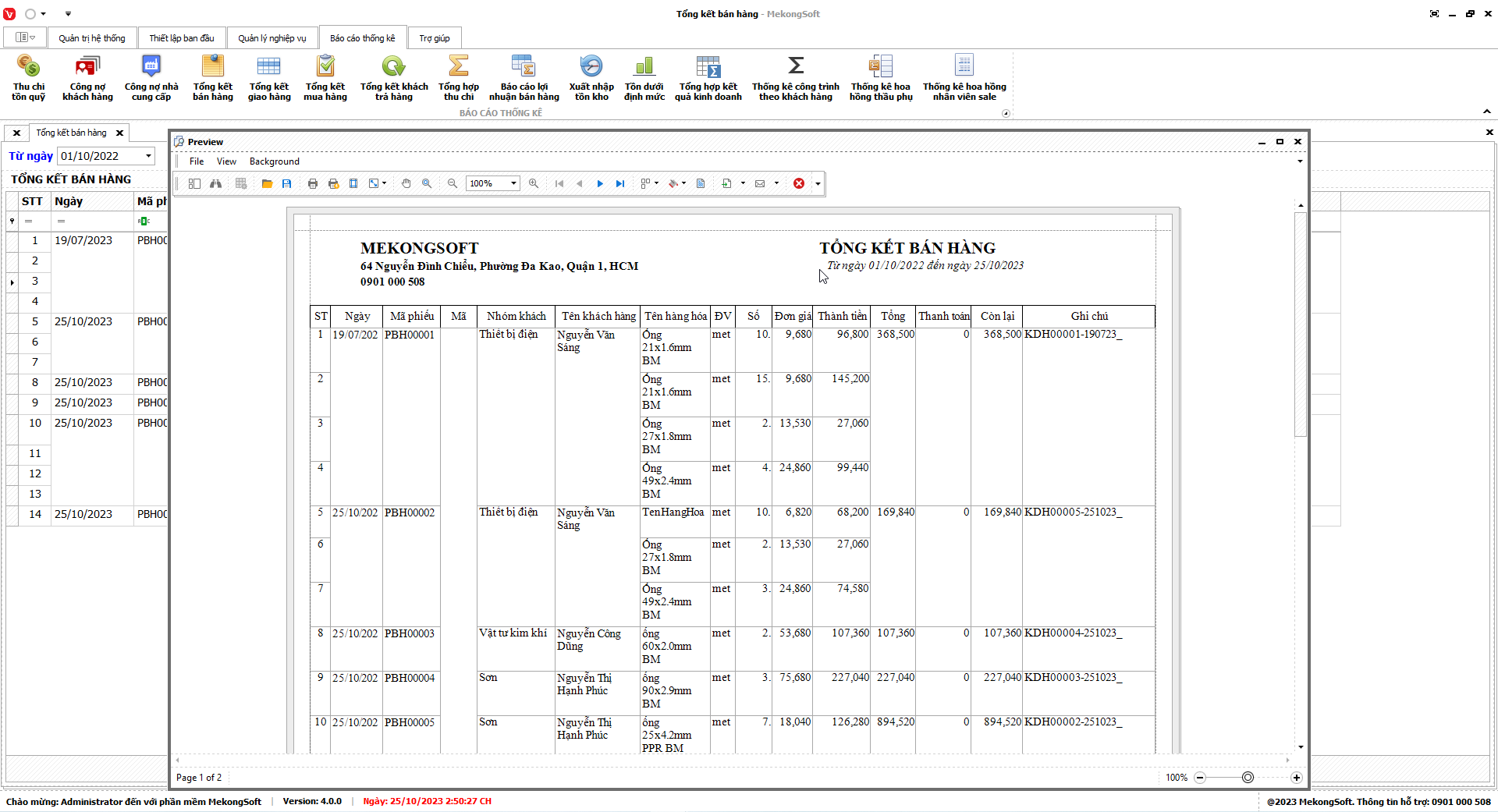Open the Background menu

[x=274, y=161]
